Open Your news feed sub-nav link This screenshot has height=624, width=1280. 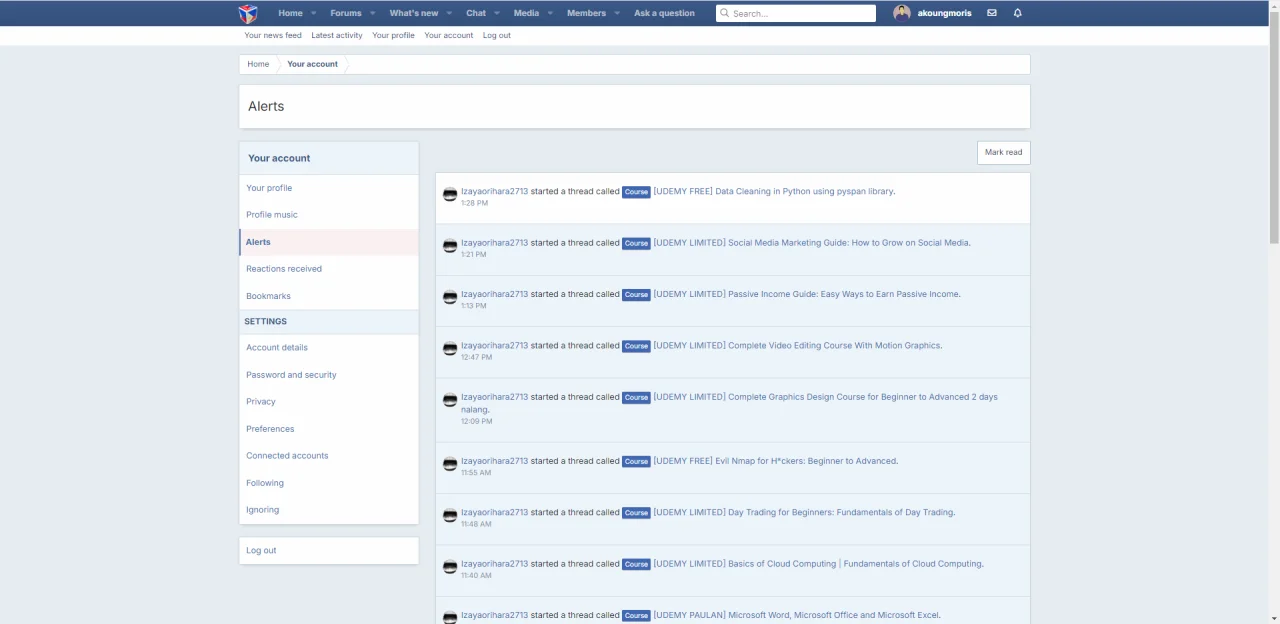pos(273,35)
